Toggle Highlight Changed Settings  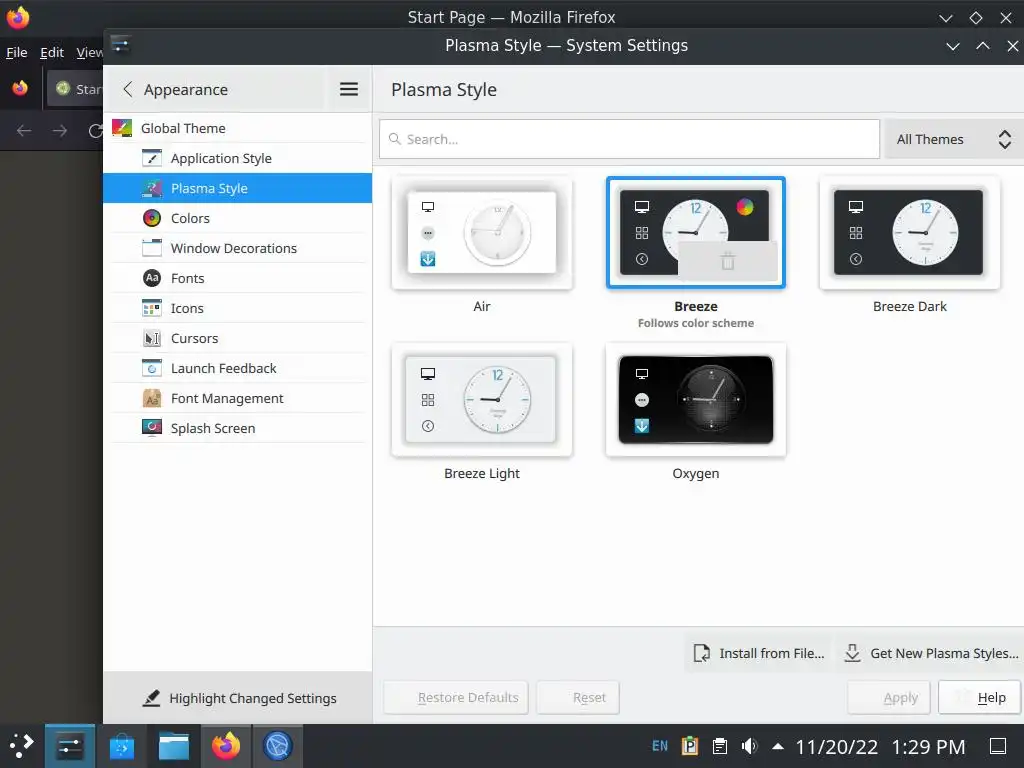coord(239,698)
